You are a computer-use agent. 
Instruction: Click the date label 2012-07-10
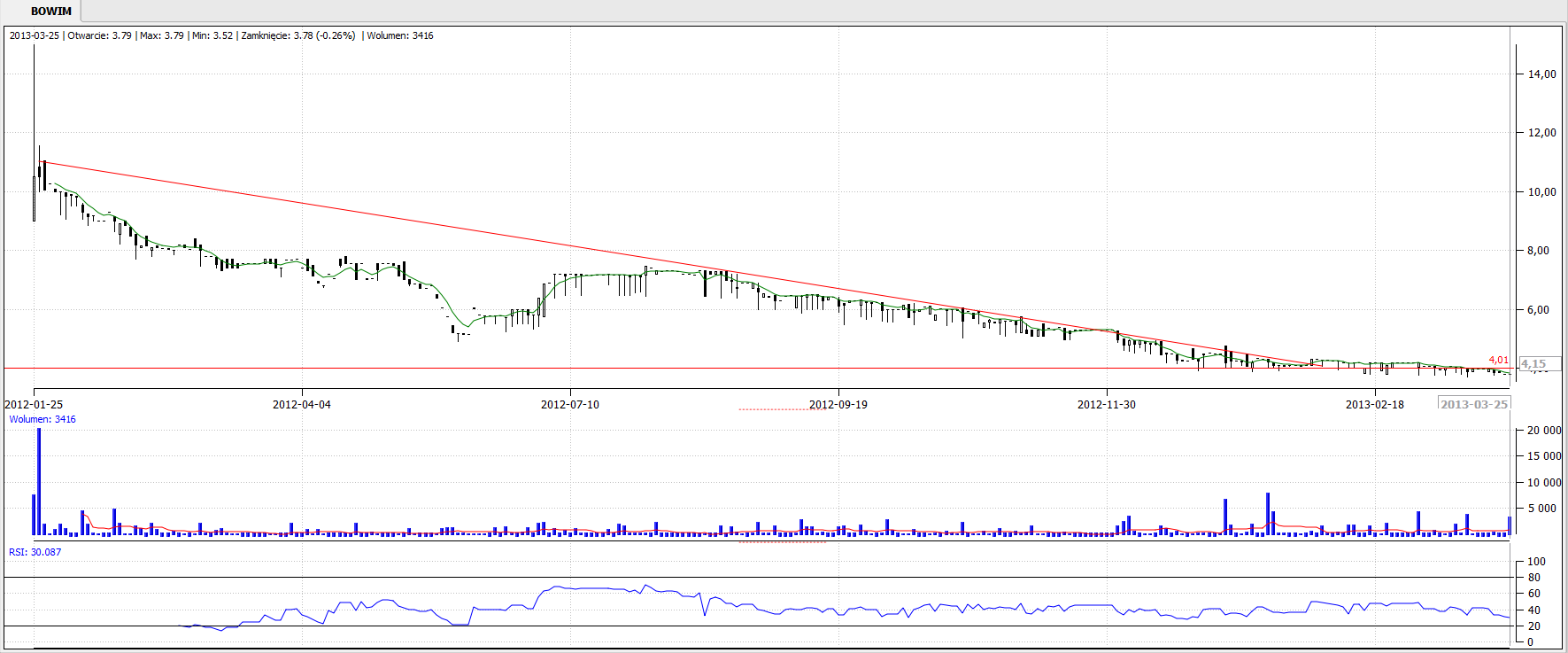pyautogui.click(x=570, y=405)
